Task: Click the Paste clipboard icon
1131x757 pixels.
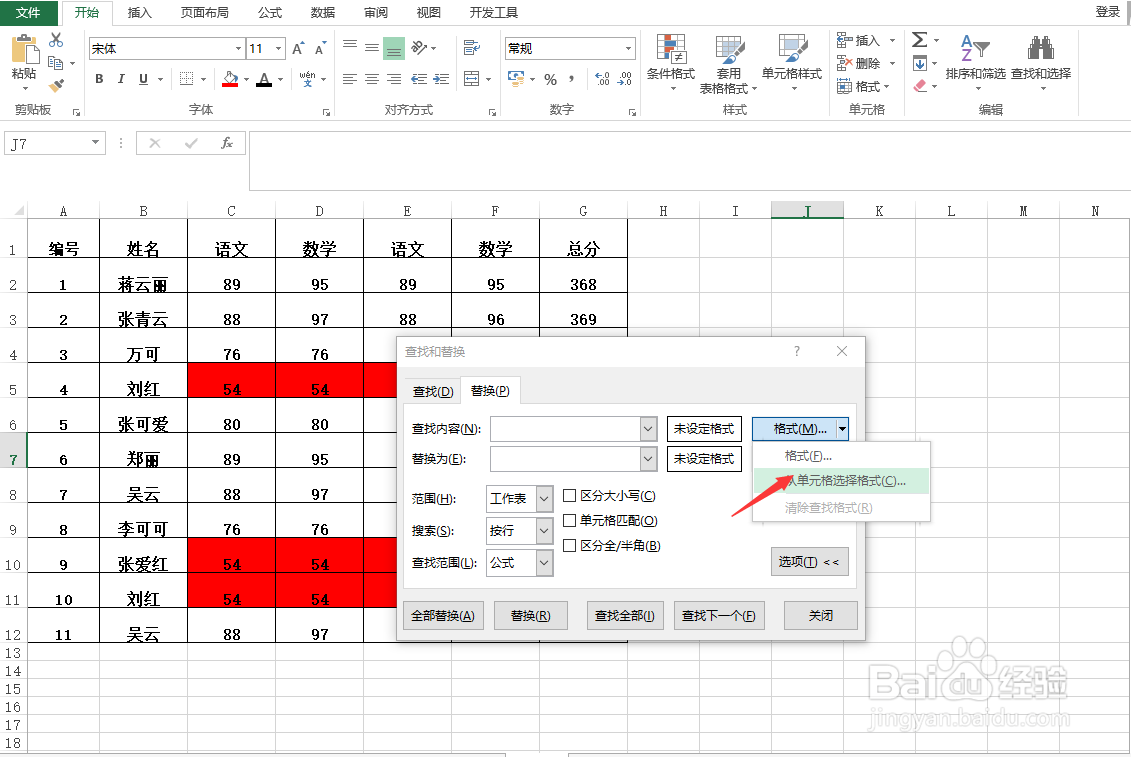Action: tap(24, 51)
